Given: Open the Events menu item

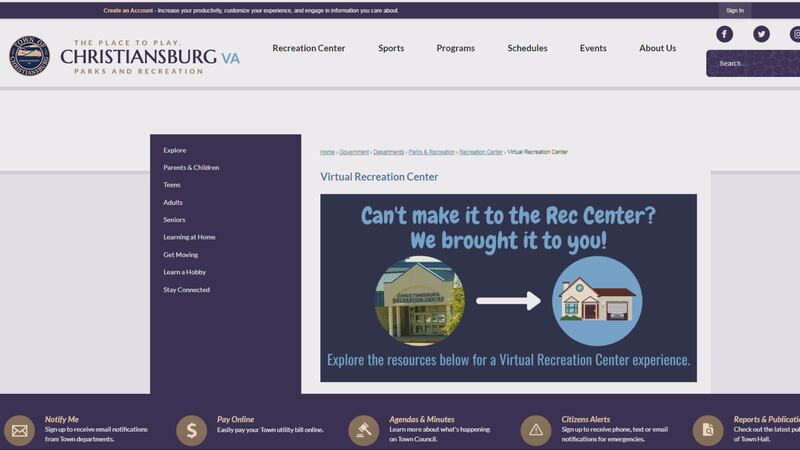Looking at the screenshot, I should [x=593, y=48].
